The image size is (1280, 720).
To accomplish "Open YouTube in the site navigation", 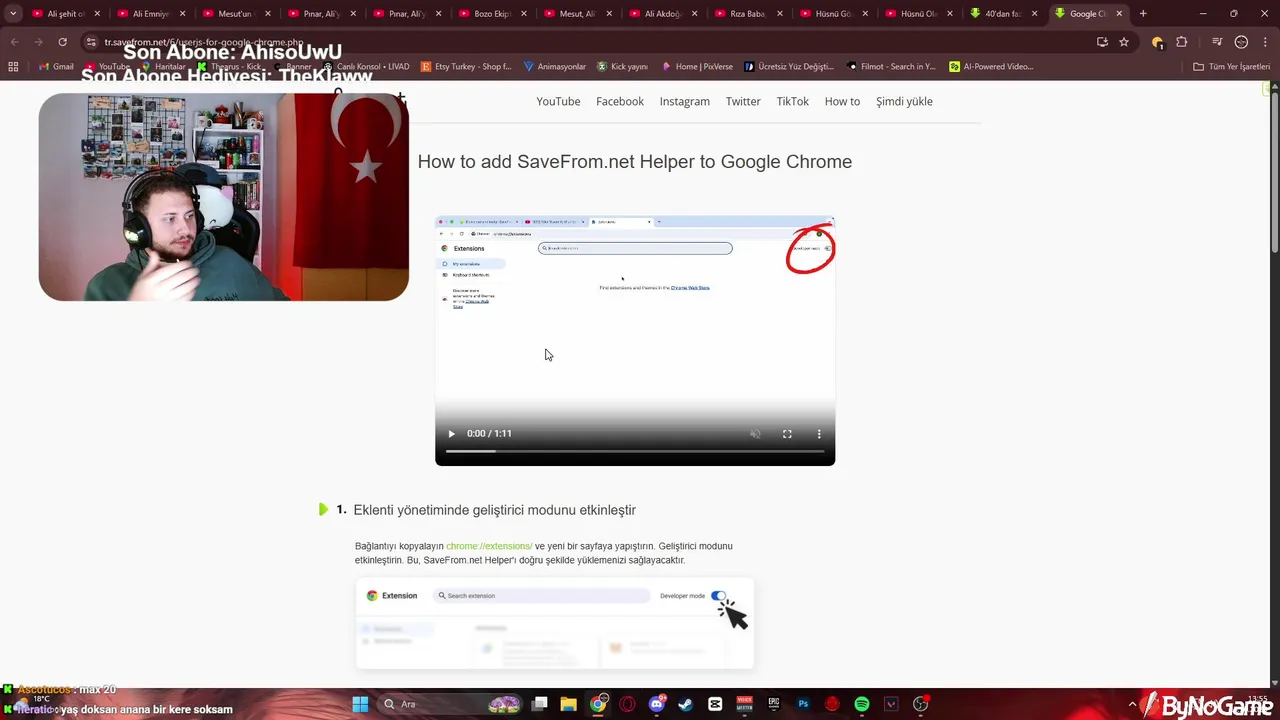I will click(558, 101).
